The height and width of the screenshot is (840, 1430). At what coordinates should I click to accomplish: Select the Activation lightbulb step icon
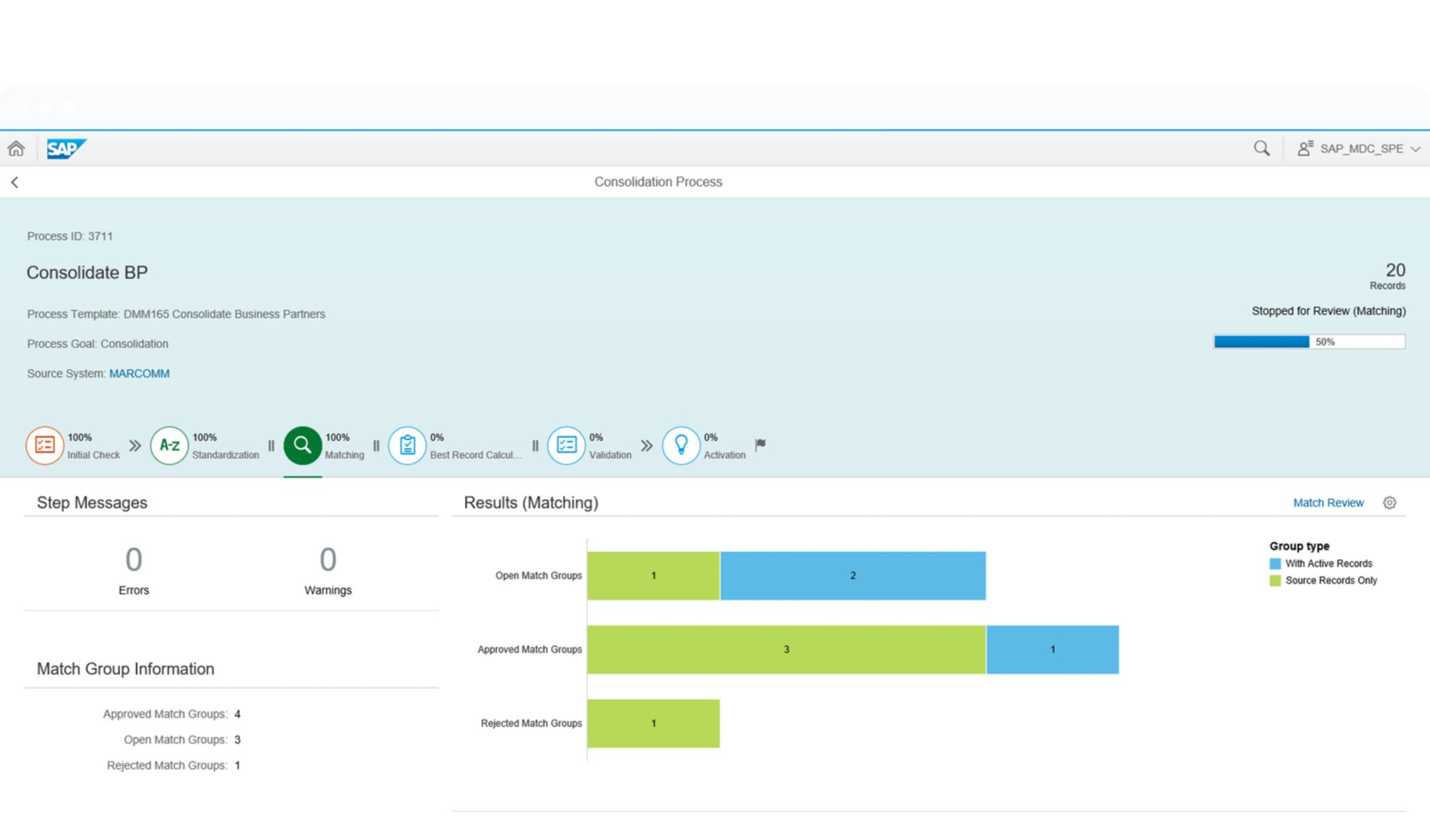(x=681, y=445)
